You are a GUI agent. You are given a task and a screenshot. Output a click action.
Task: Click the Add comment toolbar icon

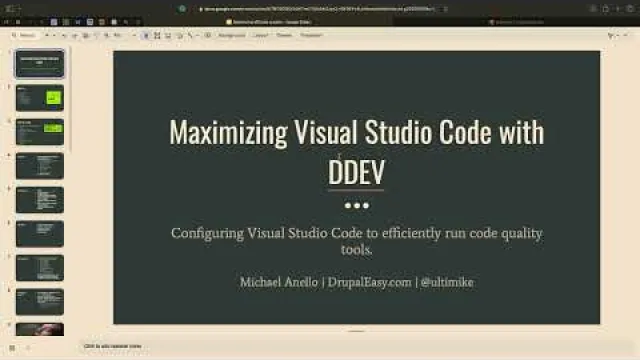point(208,36)
